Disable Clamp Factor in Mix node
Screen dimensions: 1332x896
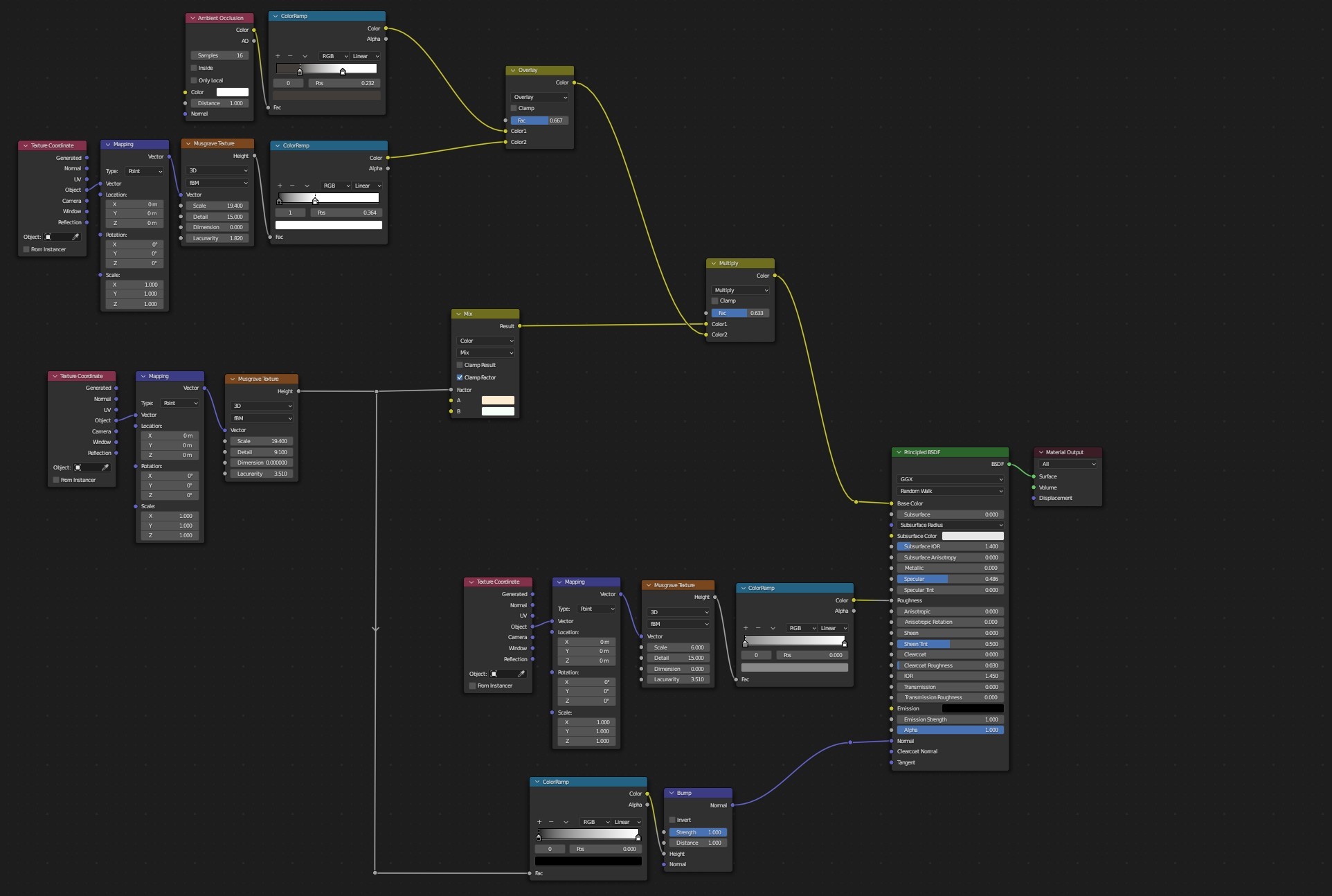pyautogui.click(x=460, y=377)
